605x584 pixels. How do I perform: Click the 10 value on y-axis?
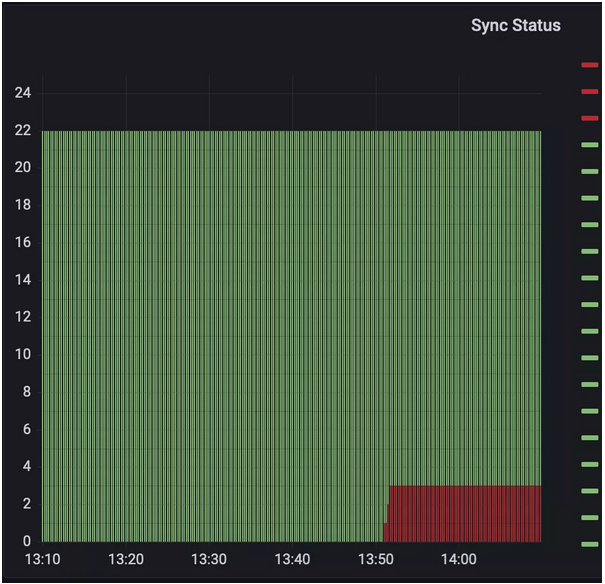point(22,354)
